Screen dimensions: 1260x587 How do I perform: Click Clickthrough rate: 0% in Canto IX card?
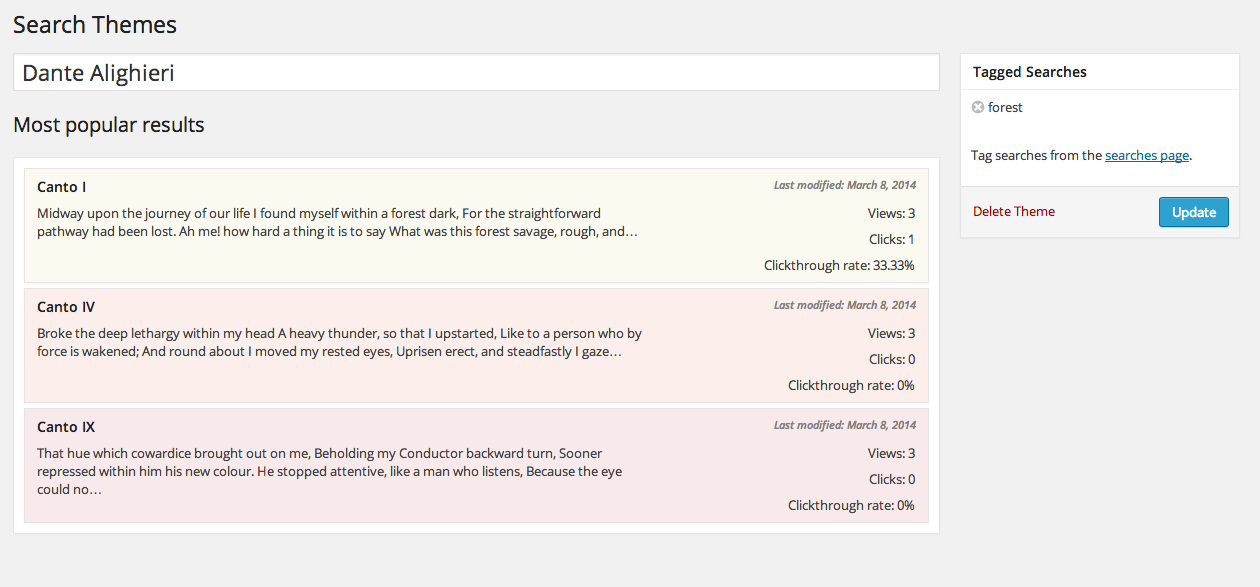pyautogui.click(x=851, y=505)
